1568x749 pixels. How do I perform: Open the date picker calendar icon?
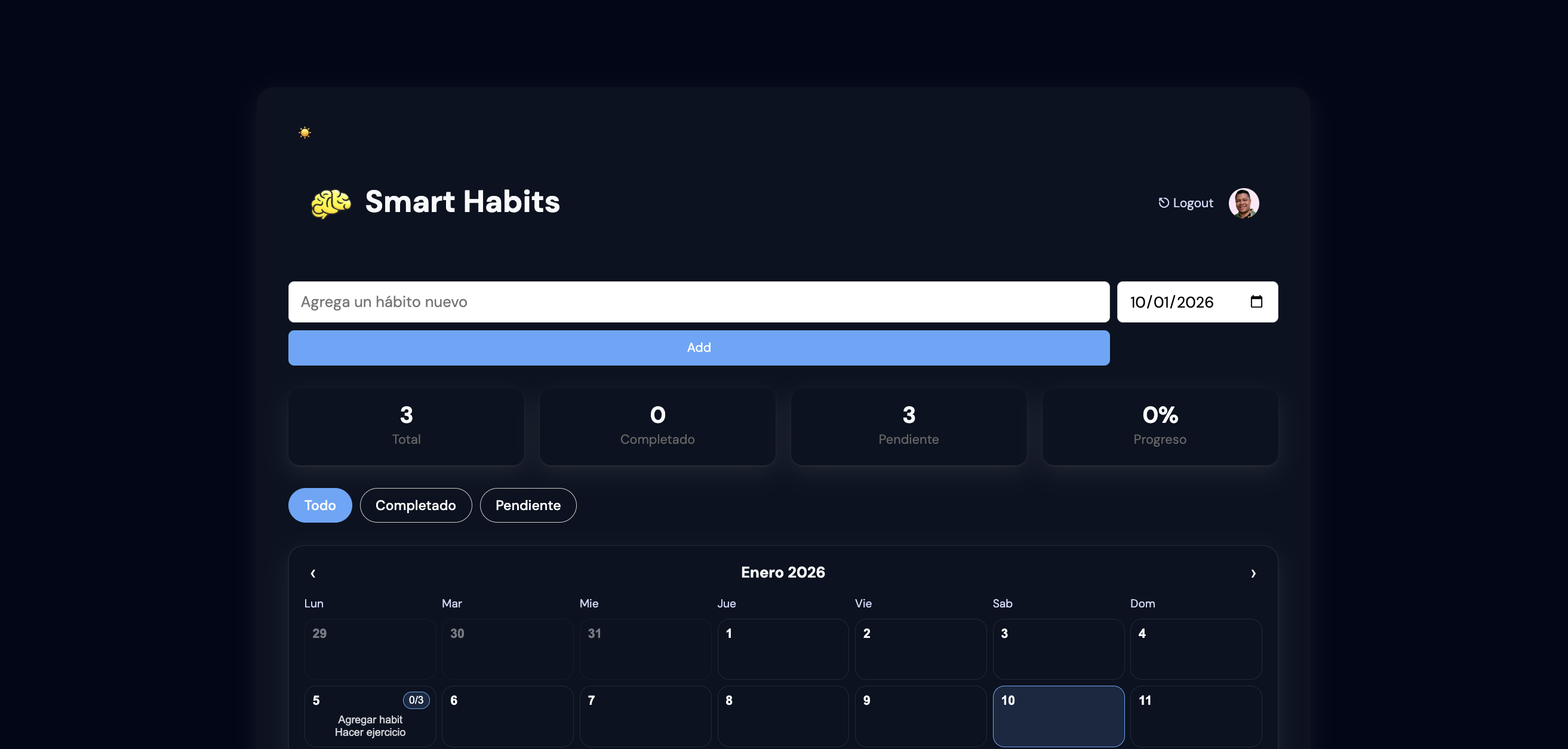1256,302
